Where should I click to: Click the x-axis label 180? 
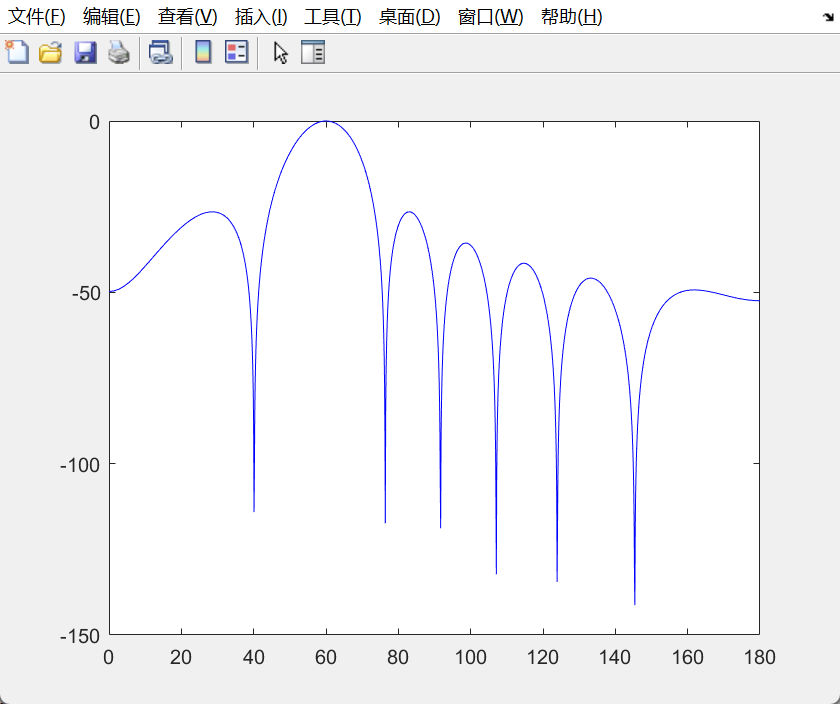pyautogui.click(x=760, y=657)
